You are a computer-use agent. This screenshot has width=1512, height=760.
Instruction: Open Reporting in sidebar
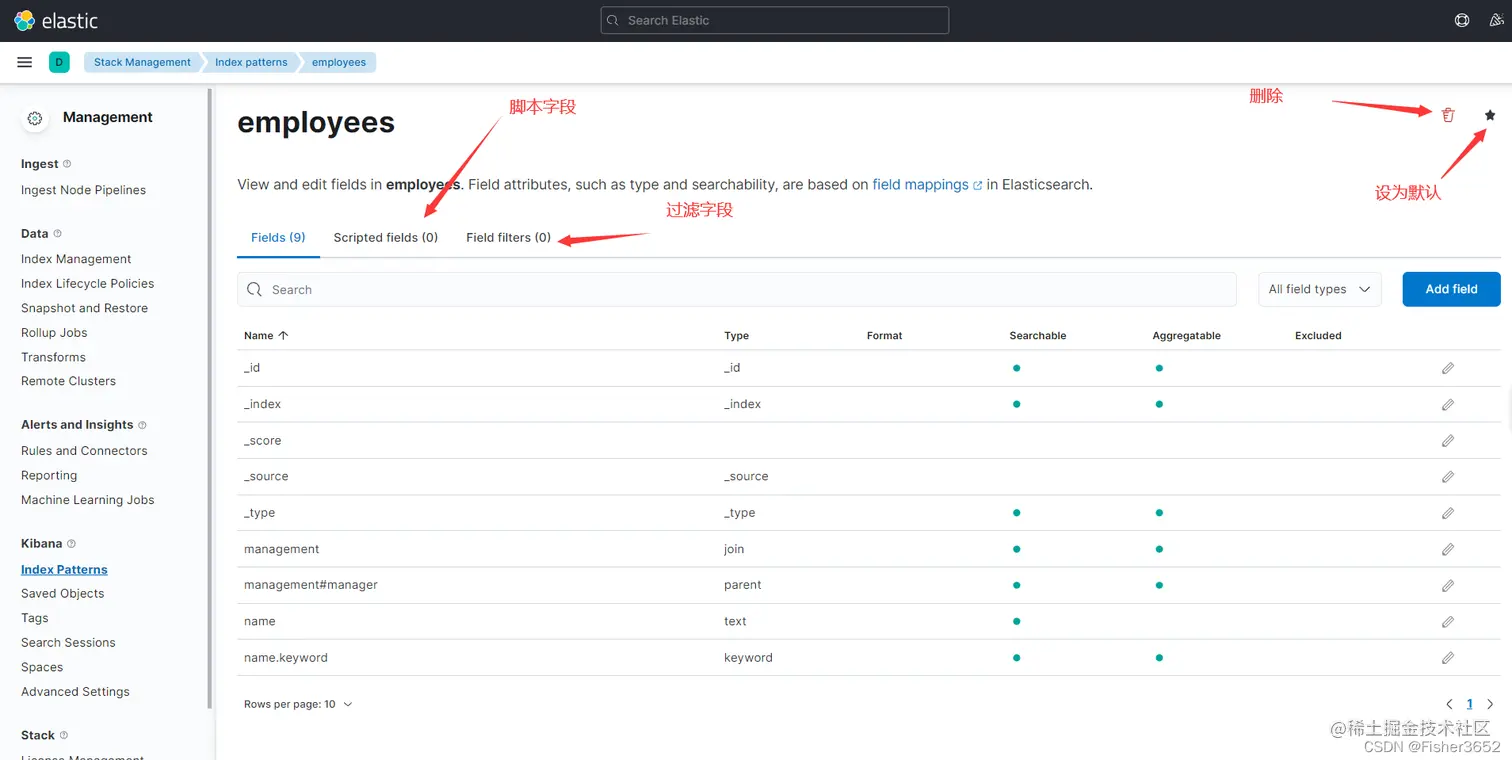click(49, 476)
